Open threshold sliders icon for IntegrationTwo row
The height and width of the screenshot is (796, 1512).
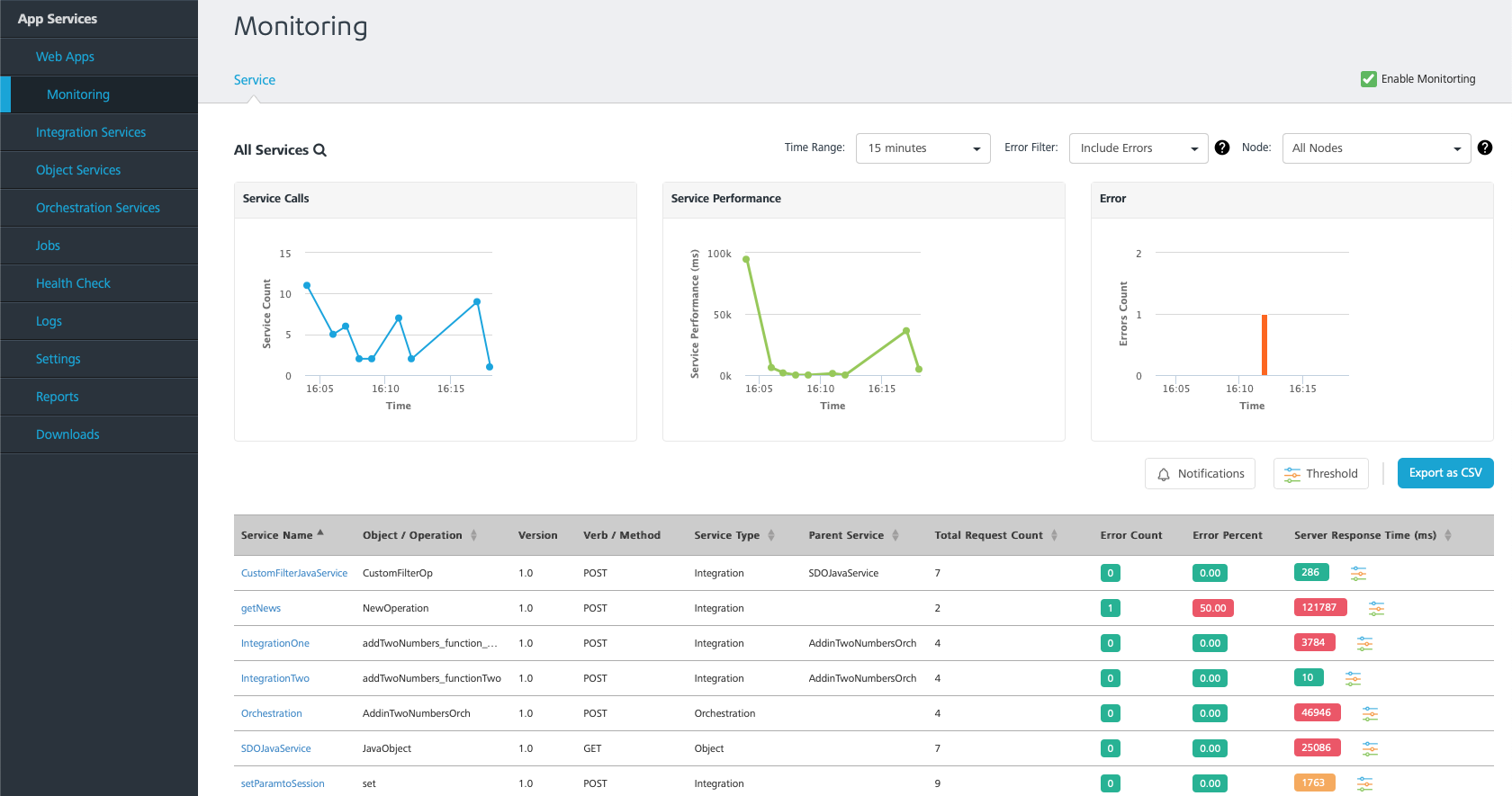click(x=1353, y=679)
